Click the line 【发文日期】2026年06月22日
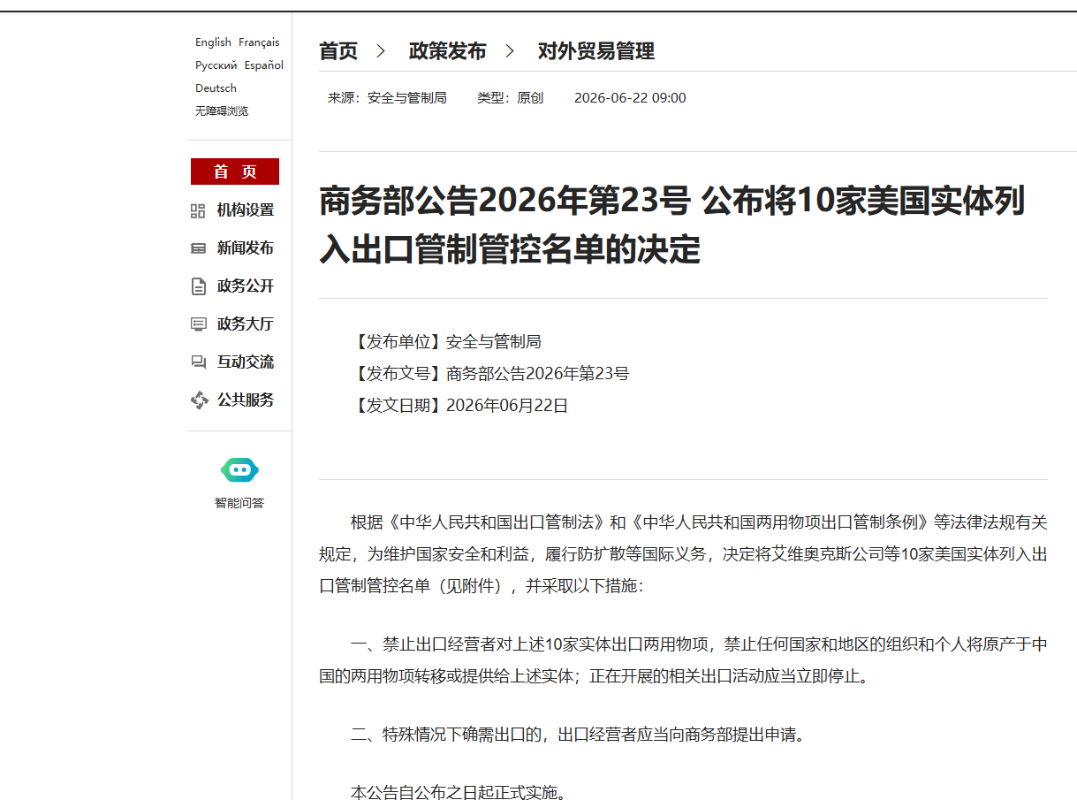The height and width of the screenshot is (800, 1077). [x=460, y=406]
